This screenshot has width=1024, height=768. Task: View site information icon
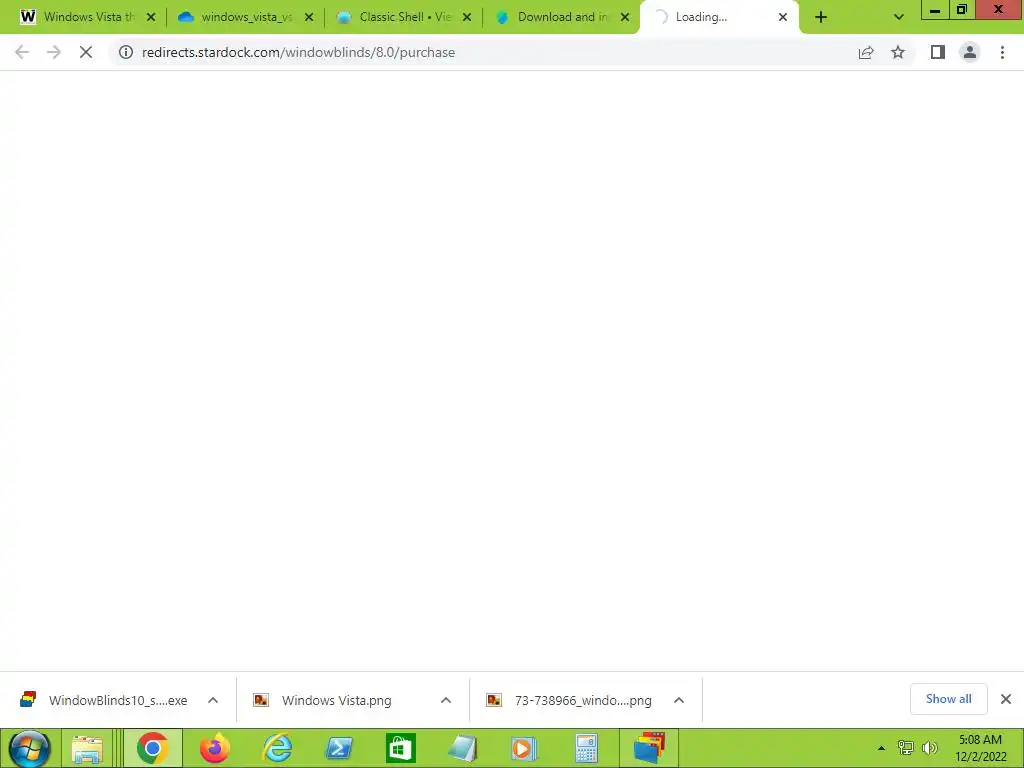(x=126, y=52)
